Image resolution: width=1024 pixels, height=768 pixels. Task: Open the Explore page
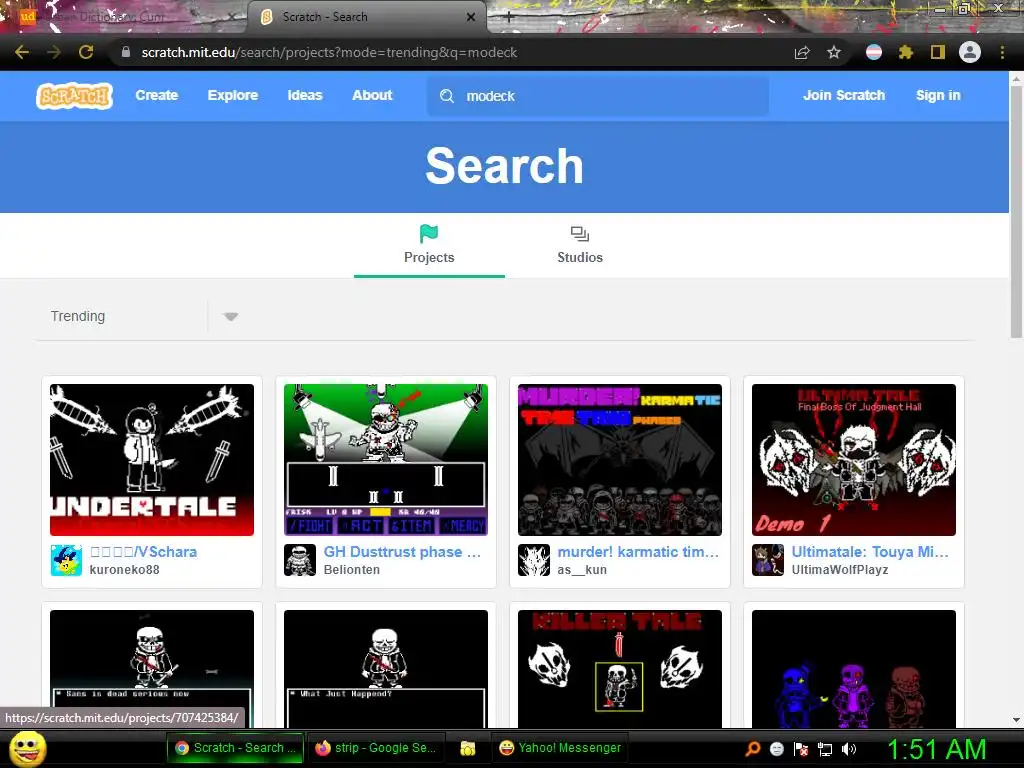click(232, 95)
